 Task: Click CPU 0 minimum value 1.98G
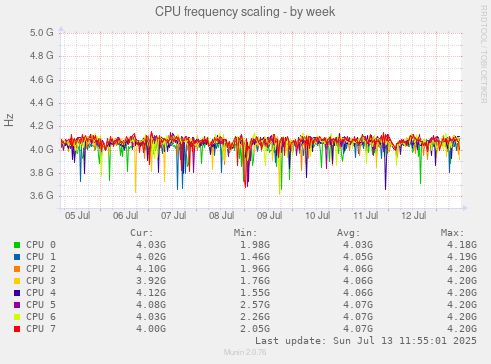coord(255,245)
